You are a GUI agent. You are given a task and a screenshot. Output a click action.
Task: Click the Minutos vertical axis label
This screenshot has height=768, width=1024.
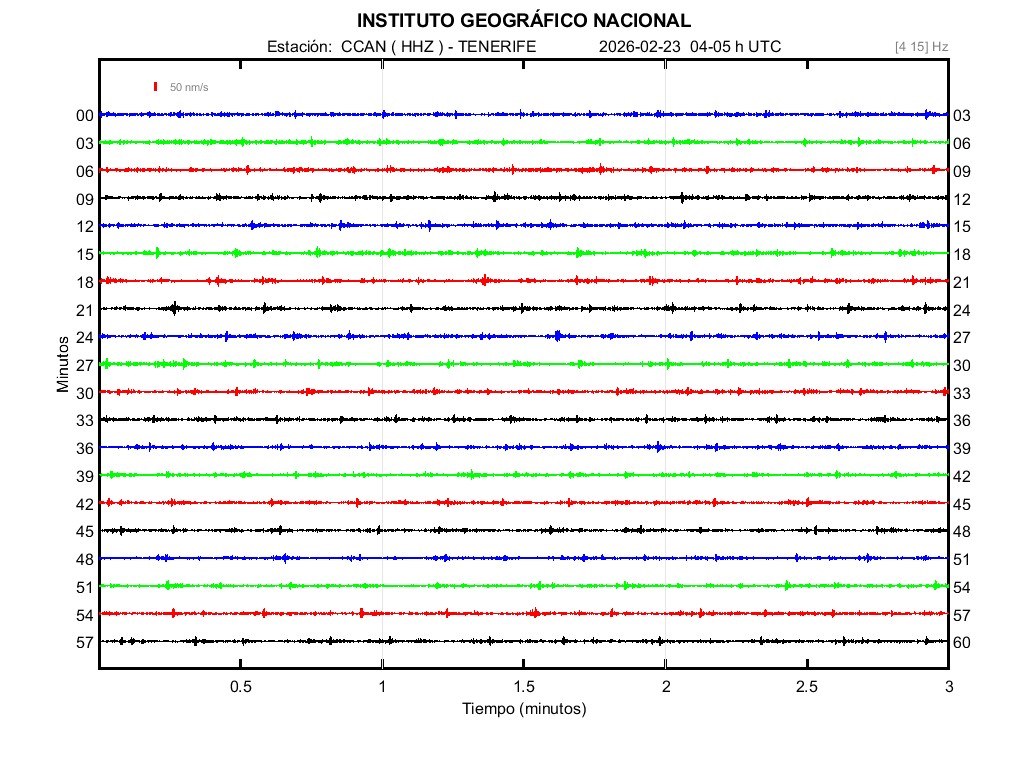coord(62,360)
